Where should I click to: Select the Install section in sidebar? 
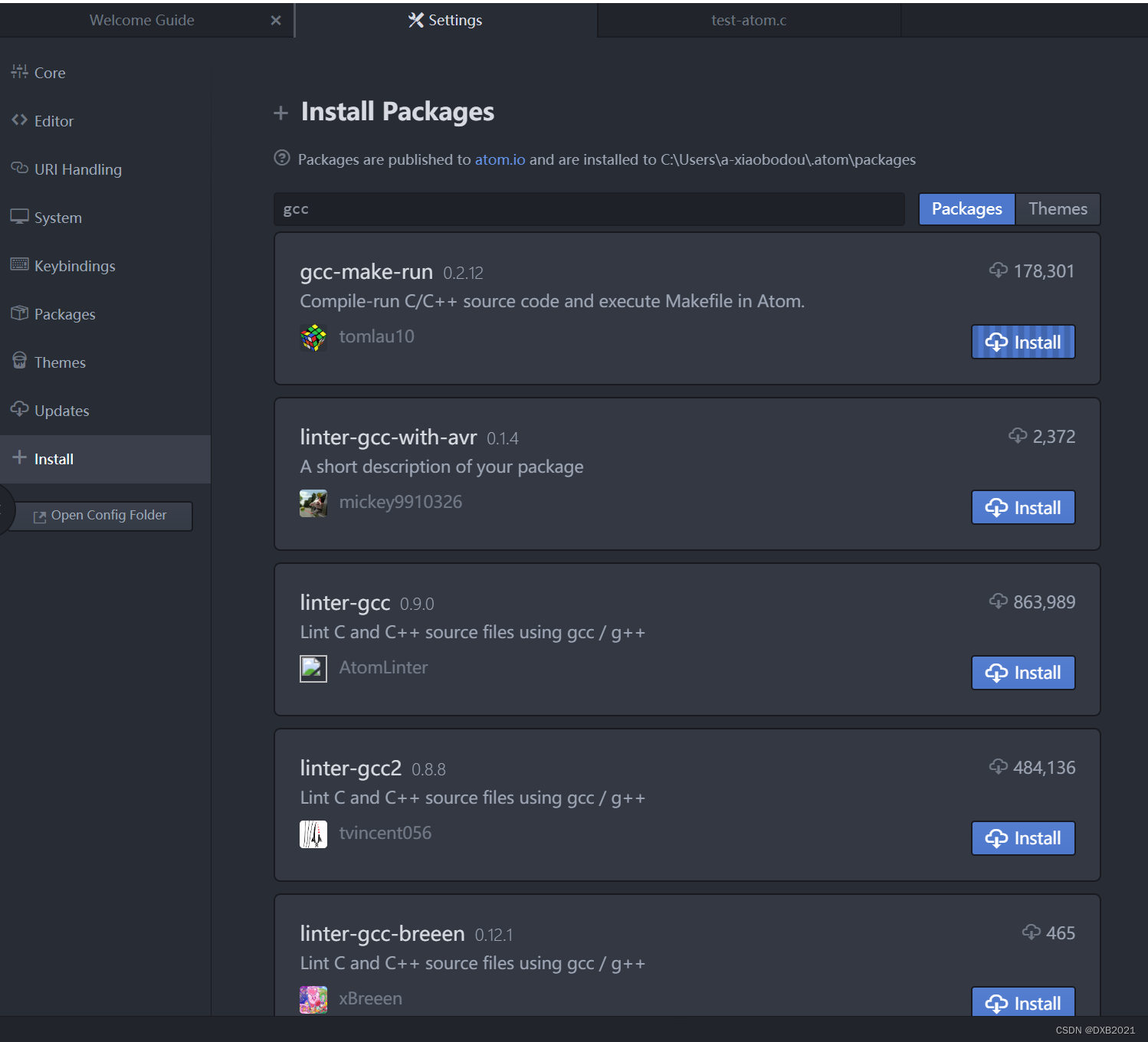(105, 459)
